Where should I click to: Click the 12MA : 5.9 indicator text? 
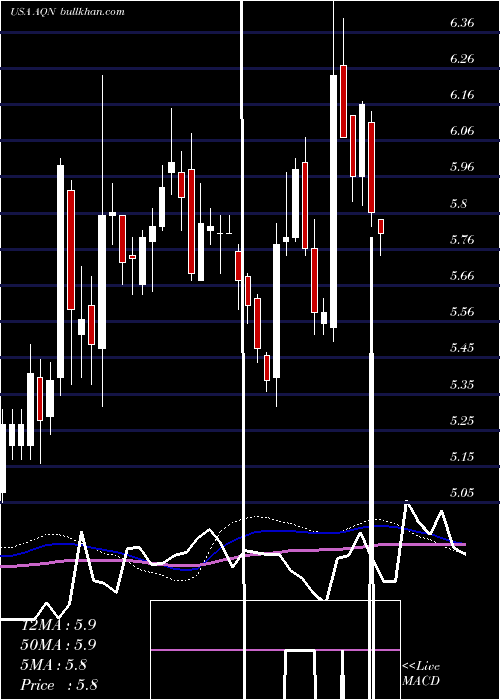point(58,625)
